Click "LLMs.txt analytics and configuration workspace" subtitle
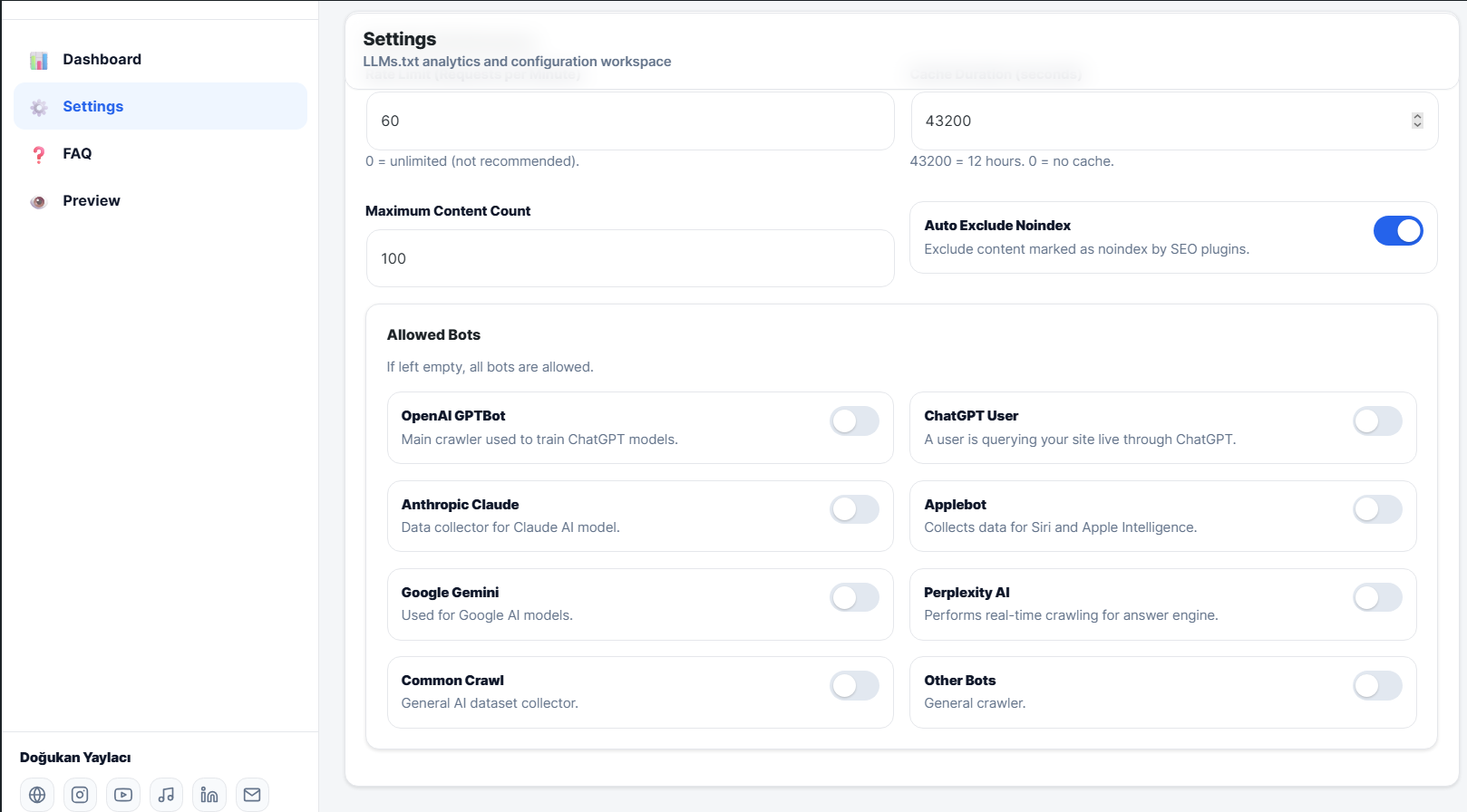This screenshot has width=1467, height=812. click(517, 62)
